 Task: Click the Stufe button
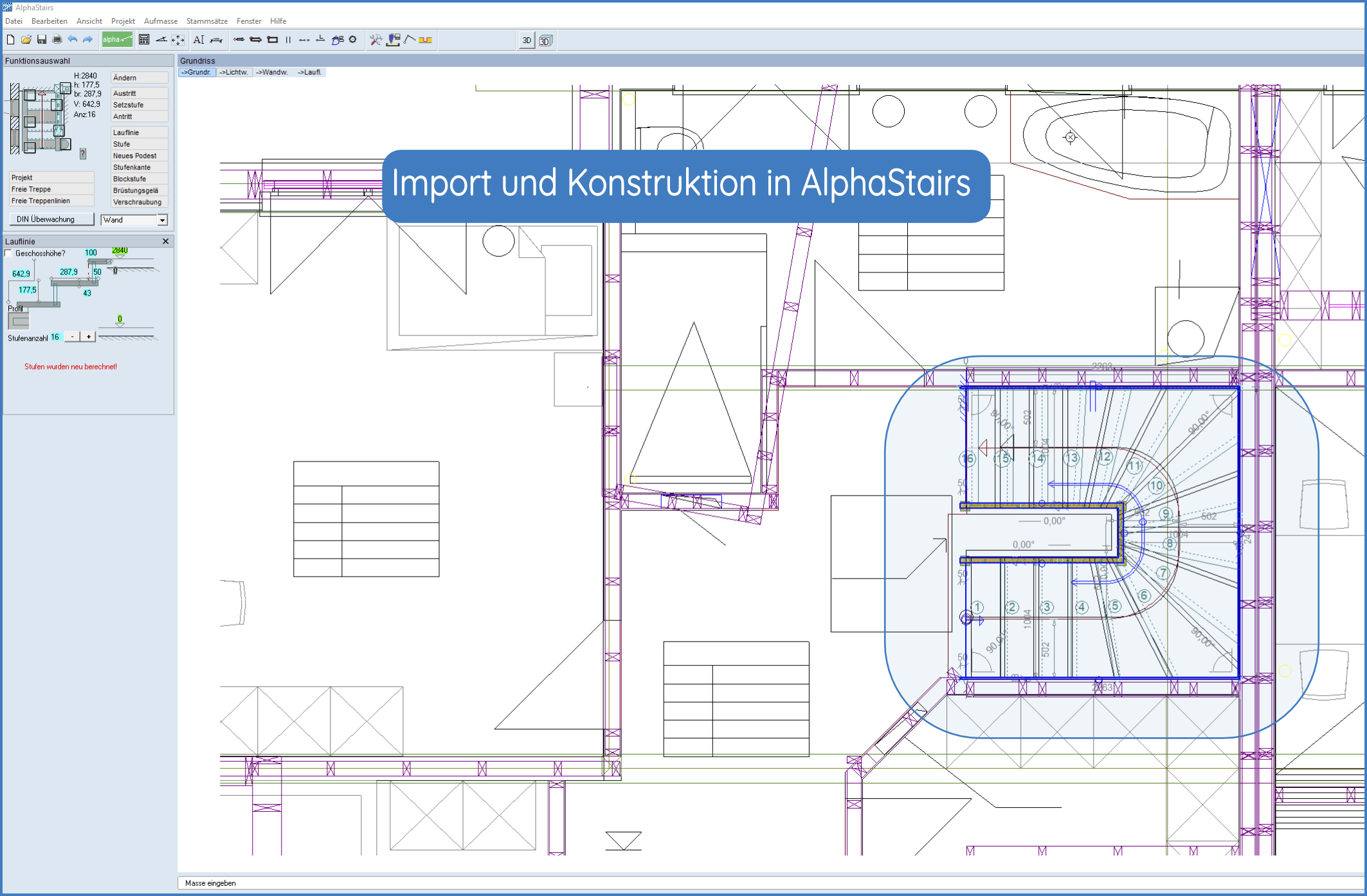(140, 144)
